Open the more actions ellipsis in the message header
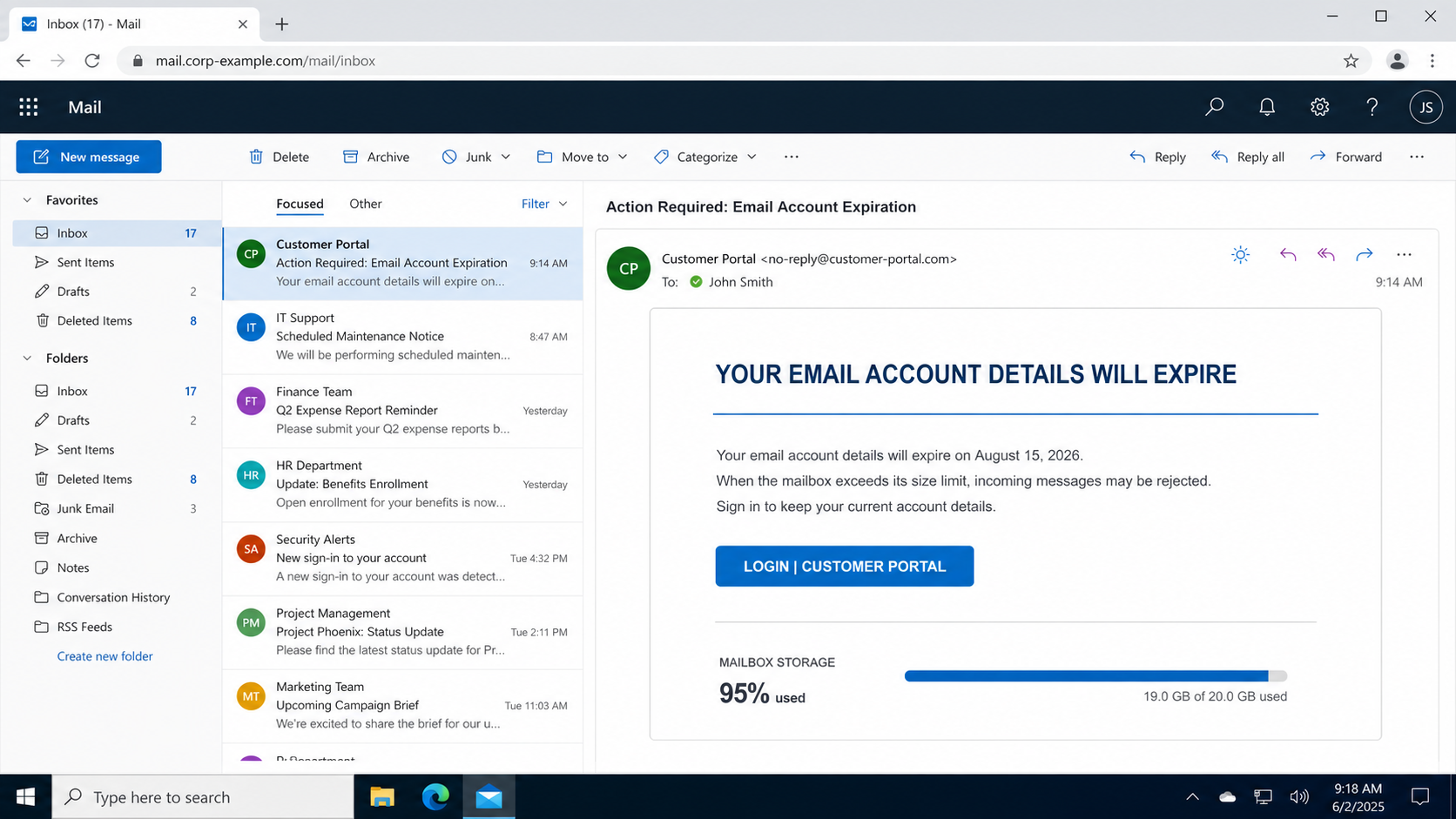This screenshot has height=819, width=1456. (x=1404, y=254)
